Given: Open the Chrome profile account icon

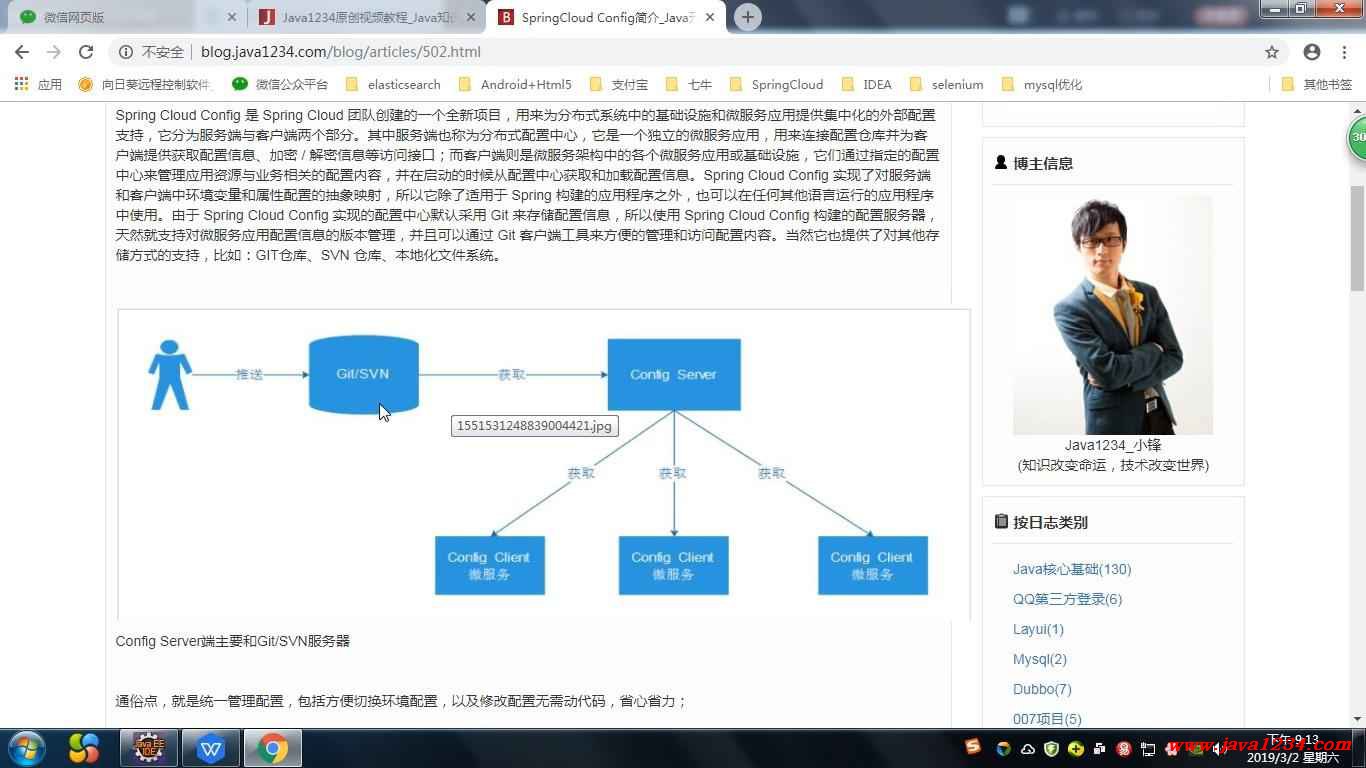Looking at the screenshot, I should (x=1312, y=52).
